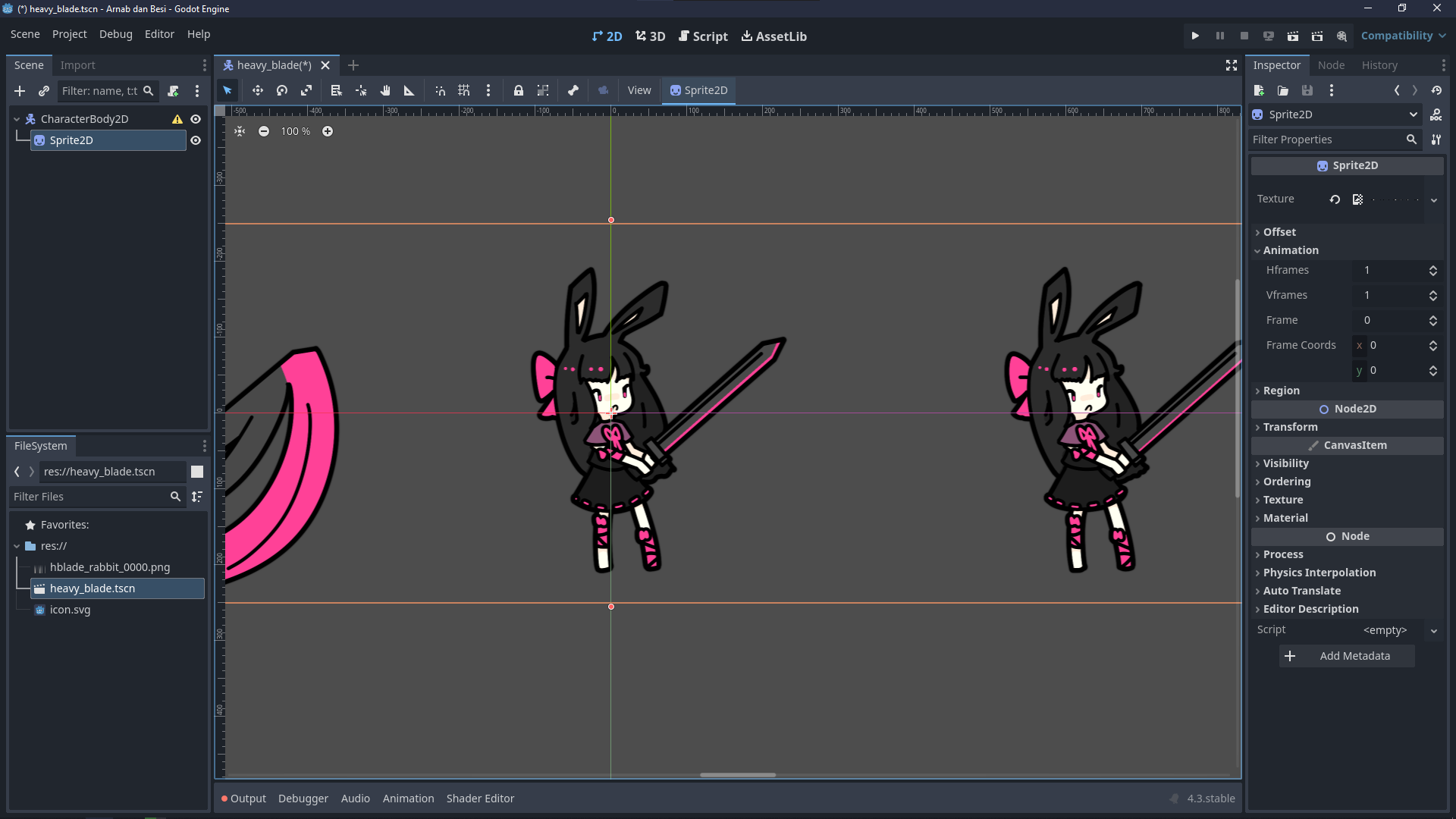1456x819 pixels.
Task: Activate the Ruler Mode tool
Action: tap(409, 90)
